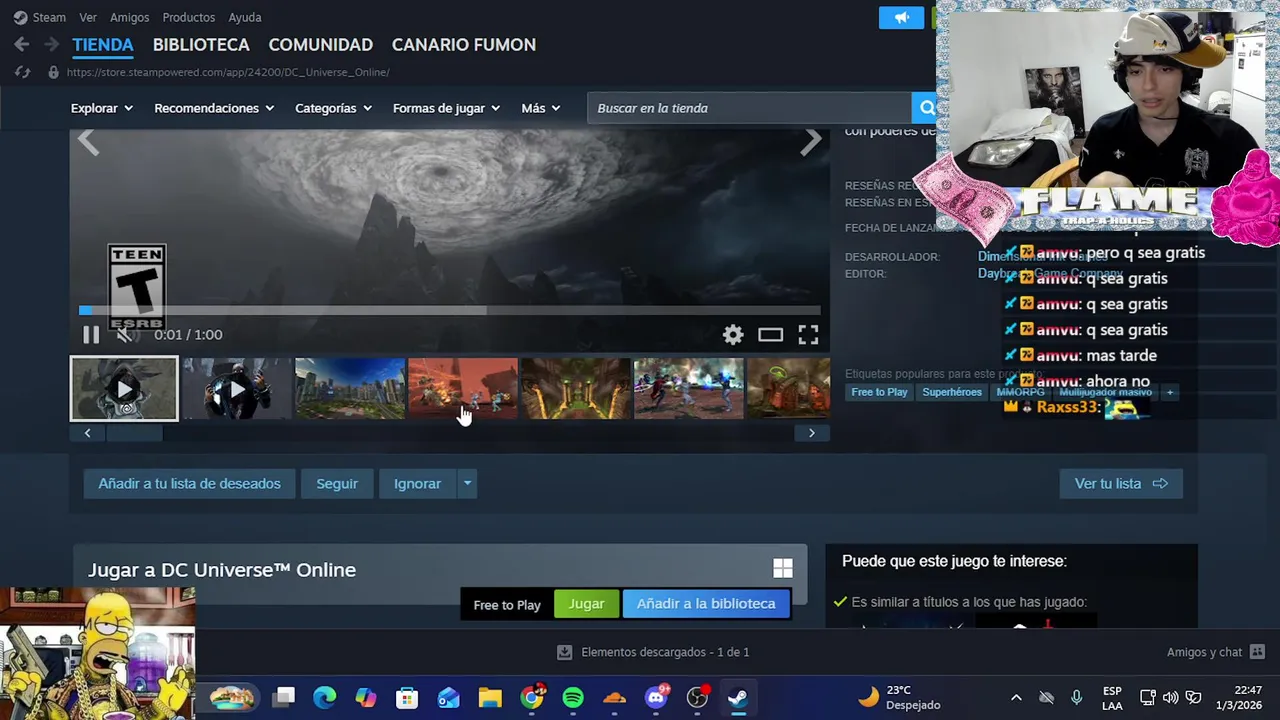Seek in the trailer progress bar

pyautogui.click(x=450, y=311)
